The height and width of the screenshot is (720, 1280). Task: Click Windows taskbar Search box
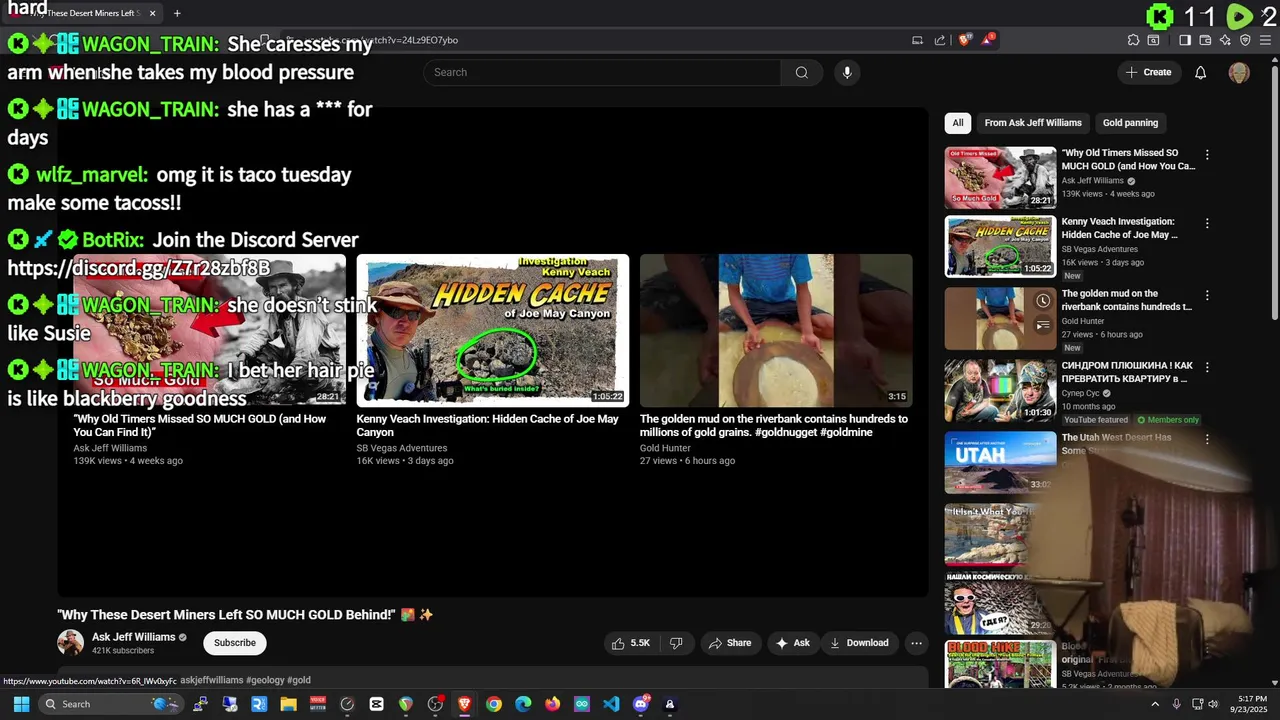point(110,704)
